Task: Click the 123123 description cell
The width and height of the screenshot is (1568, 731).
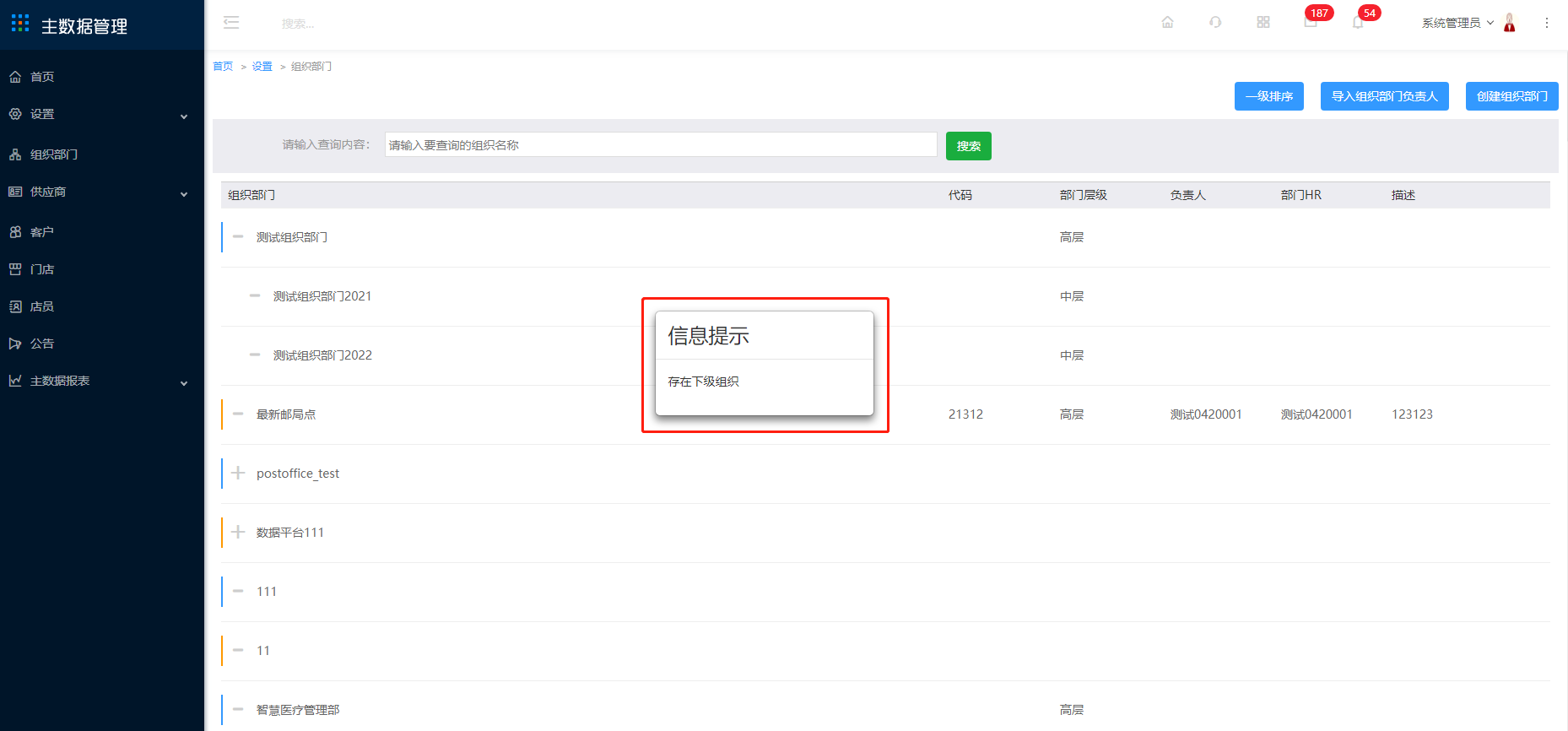Action: (x=1412, y=414)
